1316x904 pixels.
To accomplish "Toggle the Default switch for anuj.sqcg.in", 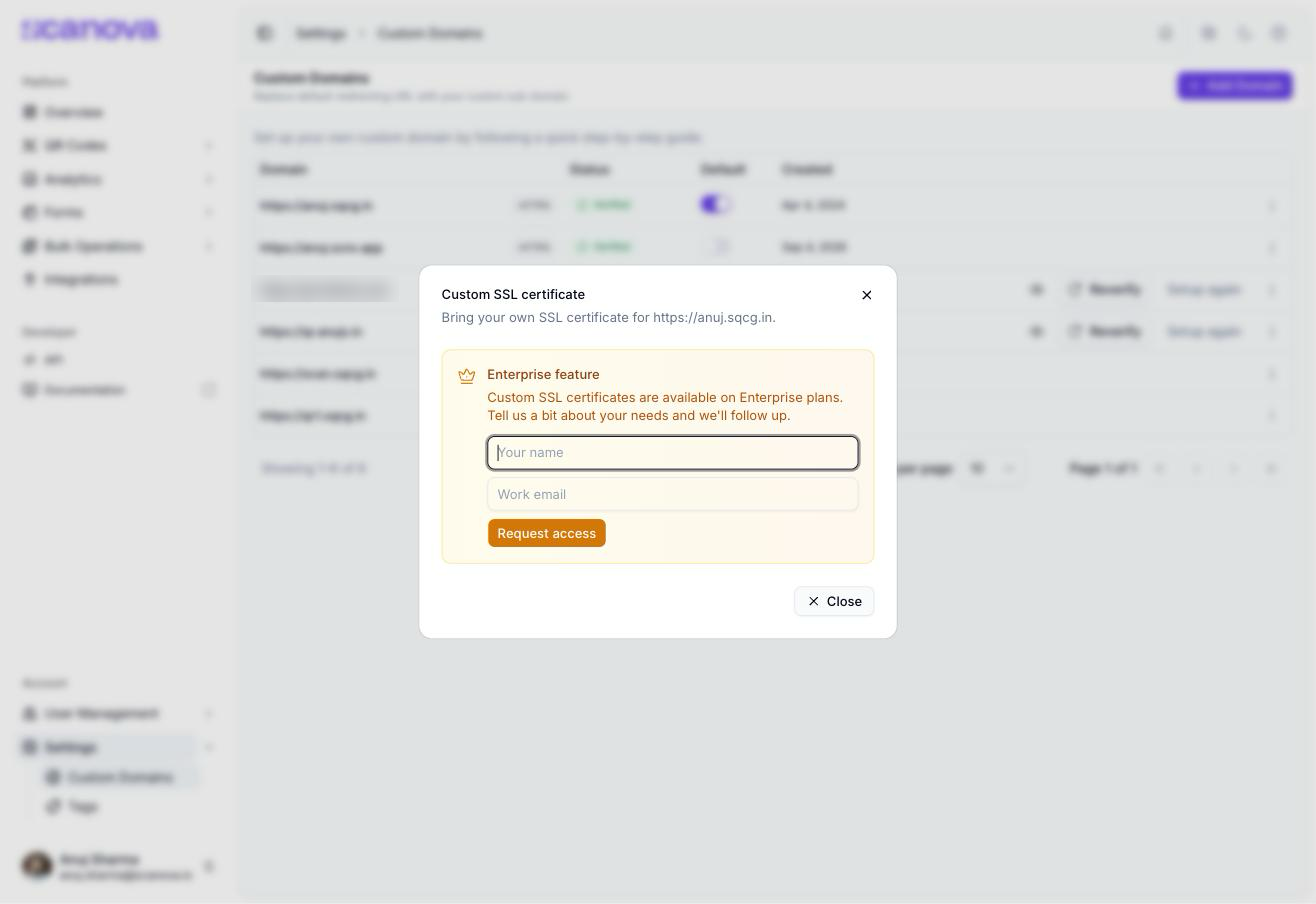I will (x=716, y=204).
